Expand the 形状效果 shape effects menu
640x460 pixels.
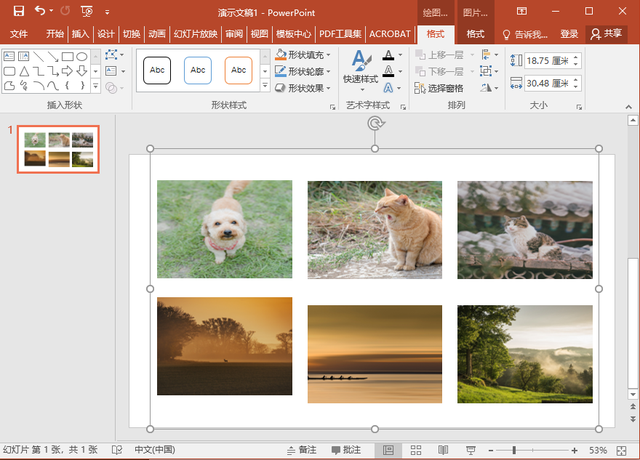(308, 87)
